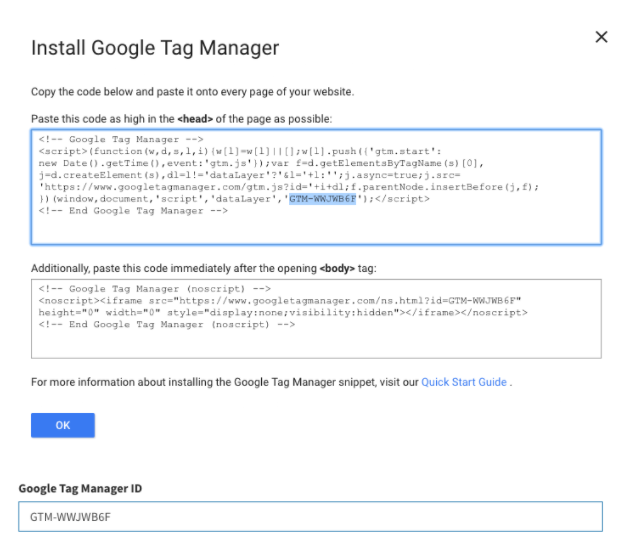This screenshot has width=617, height=559.
Task: Click the End Google Tag Manager comment line
Action: (121, 210)
